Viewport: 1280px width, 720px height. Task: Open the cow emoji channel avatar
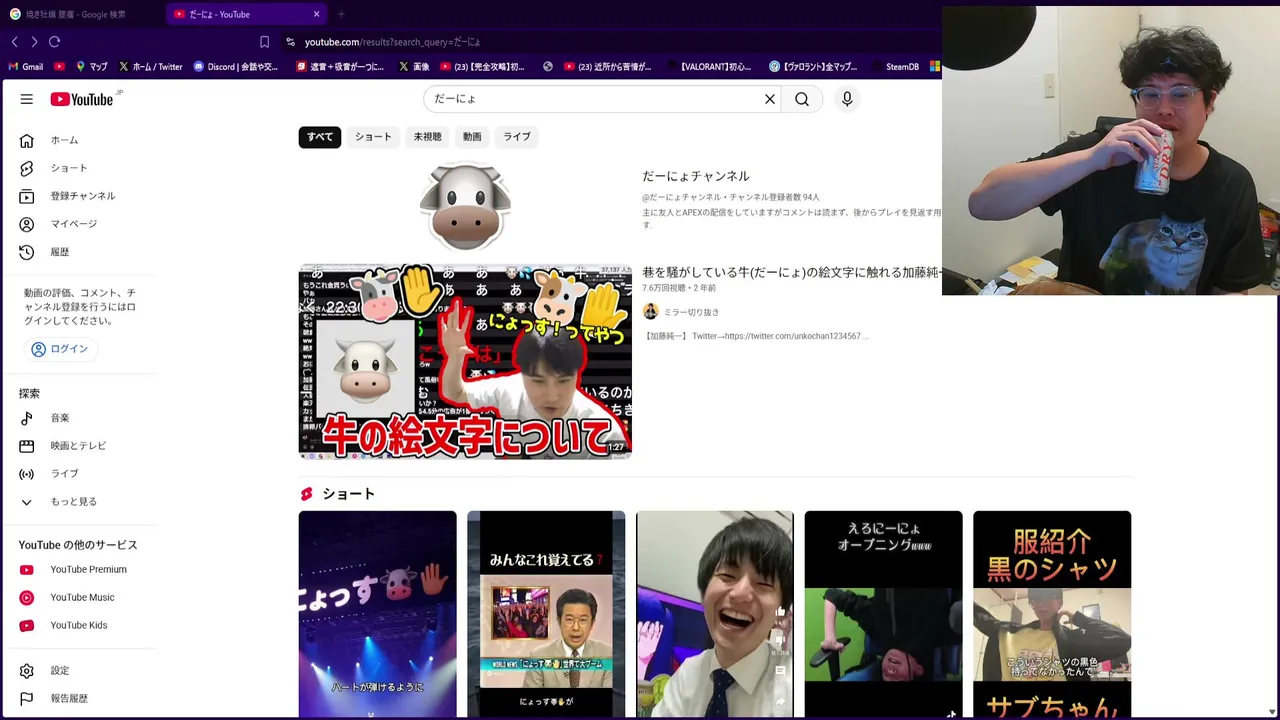(465, 207)
